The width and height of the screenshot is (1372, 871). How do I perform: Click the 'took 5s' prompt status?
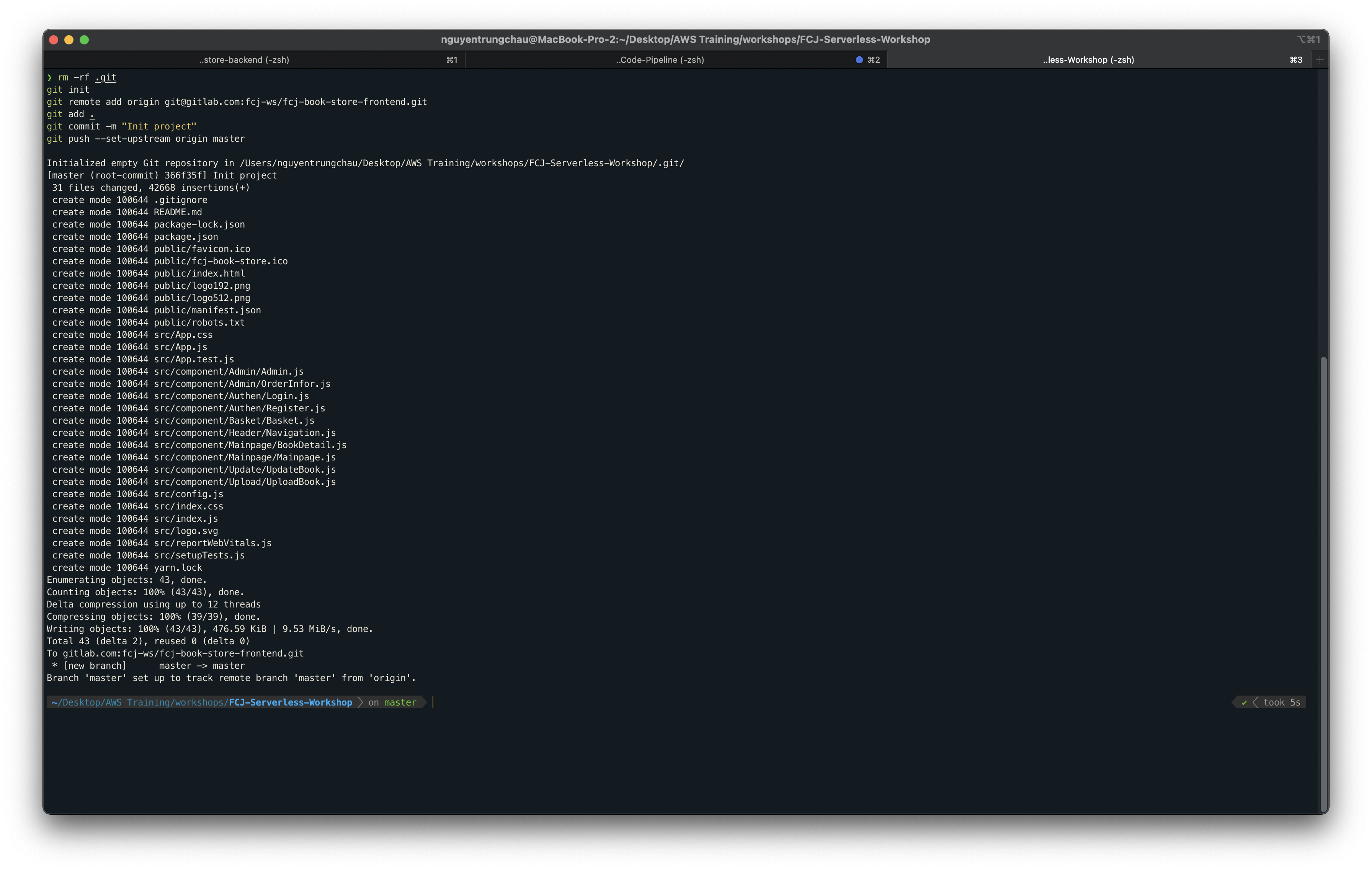point(1281,702)
